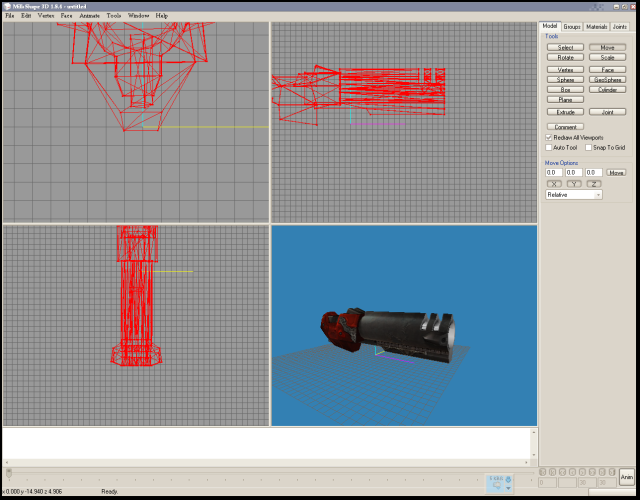This screenshot has height=500, width=640.
Task: Expand the blue KB/s widget down arrow
Action: pyautogui.click(x=508, y=488)
